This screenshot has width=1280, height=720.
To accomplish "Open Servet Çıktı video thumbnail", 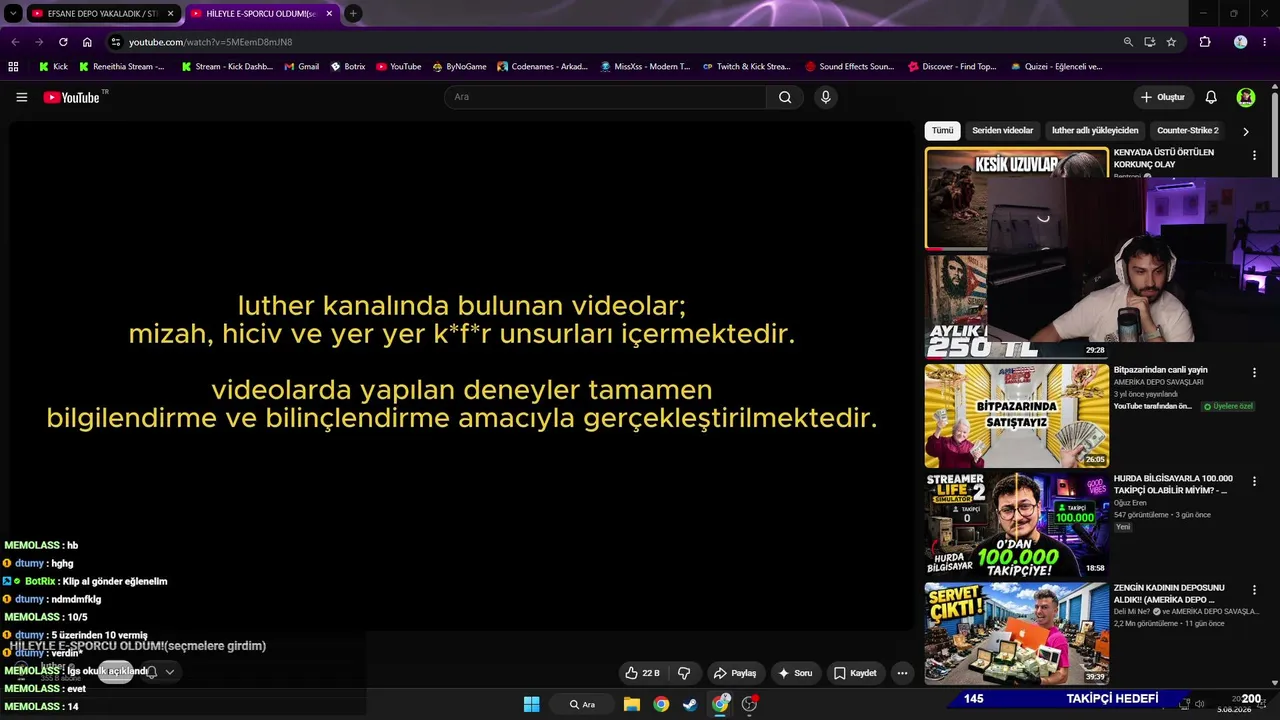I will [1017, 634].
